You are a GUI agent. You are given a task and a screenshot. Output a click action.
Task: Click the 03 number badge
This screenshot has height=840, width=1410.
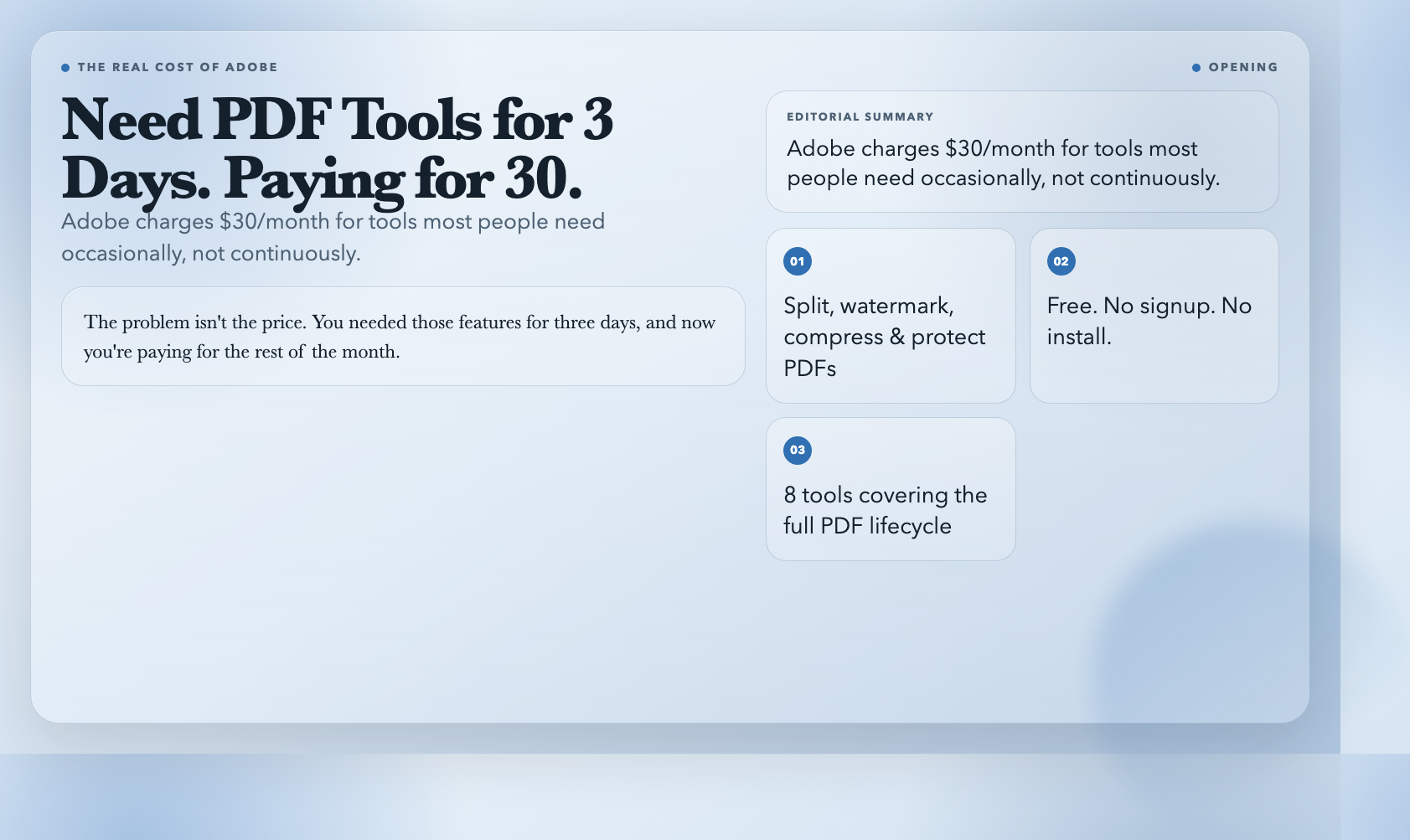click(797, 450)
